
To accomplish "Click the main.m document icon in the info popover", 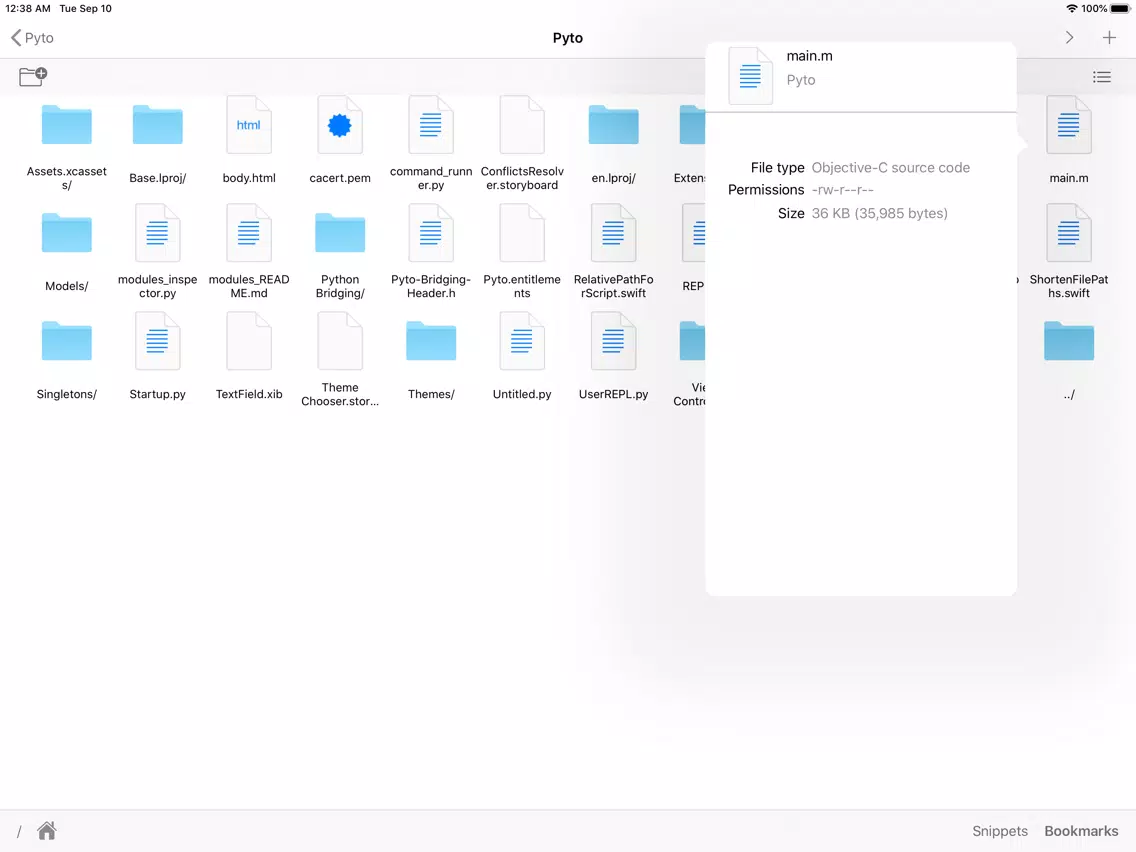I will pos(750,75).
